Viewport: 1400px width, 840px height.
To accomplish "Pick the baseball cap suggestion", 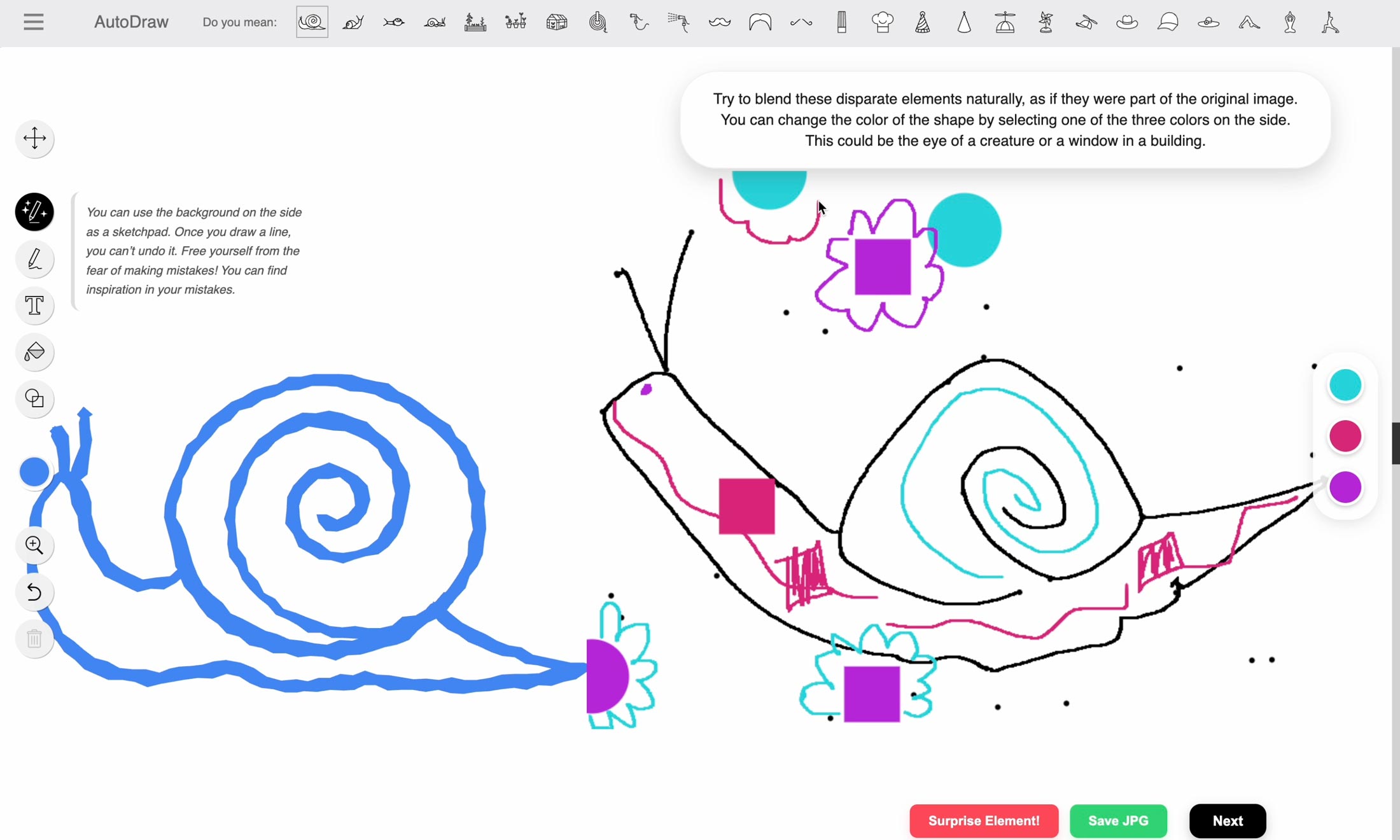I will 1168,22.
